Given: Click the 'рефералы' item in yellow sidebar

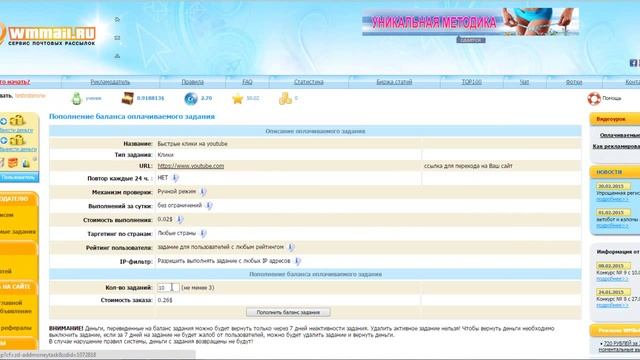Looking at the screenshot, I should [16, 328].
